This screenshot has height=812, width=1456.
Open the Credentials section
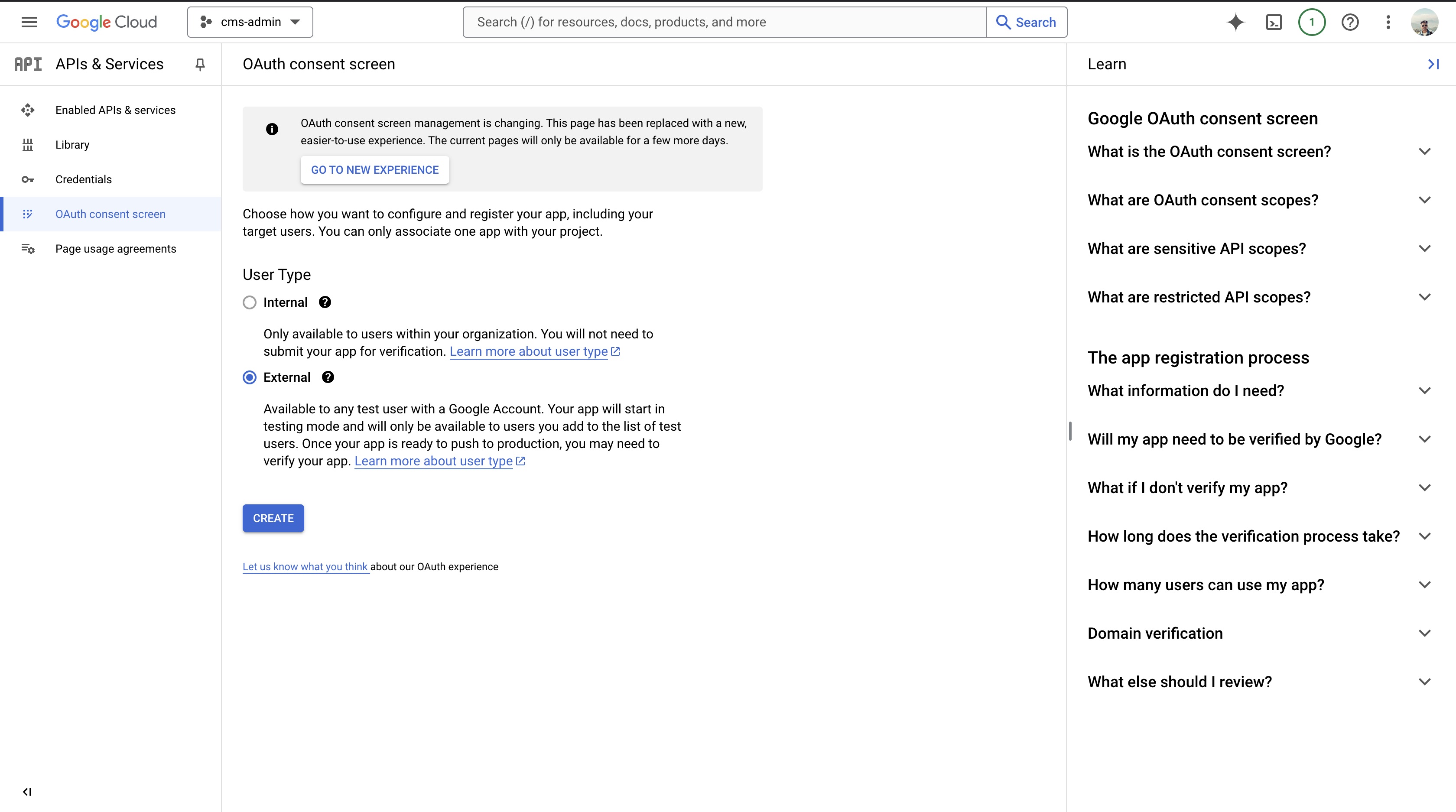[83, 179]
